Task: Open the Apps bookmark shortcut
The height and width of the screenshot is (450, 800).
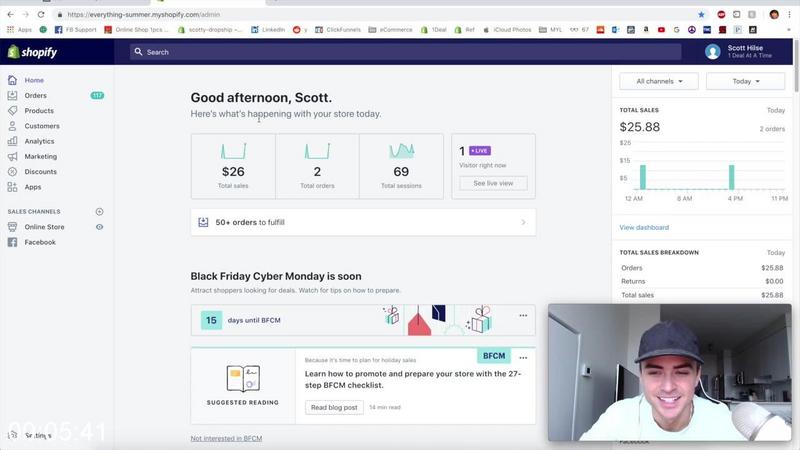Action: click(x=19, y=30)
